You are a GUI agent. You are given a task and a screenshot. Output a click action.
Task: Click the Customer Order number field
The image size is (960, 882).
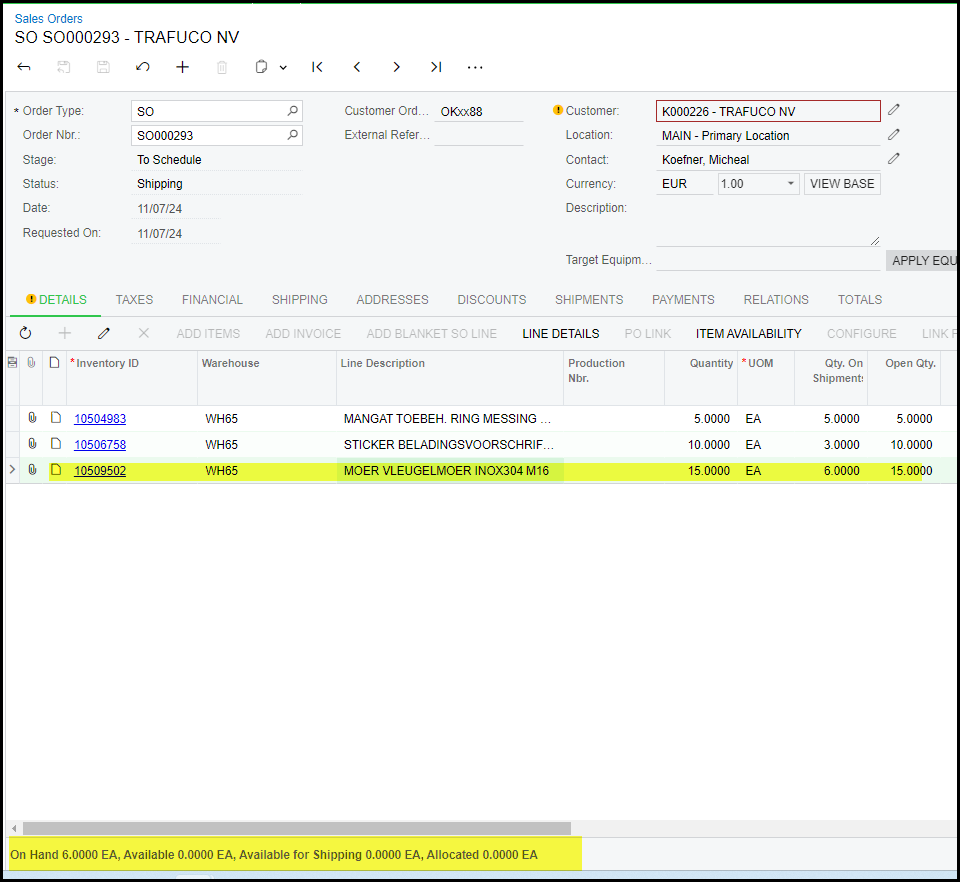tap(480, 111)
